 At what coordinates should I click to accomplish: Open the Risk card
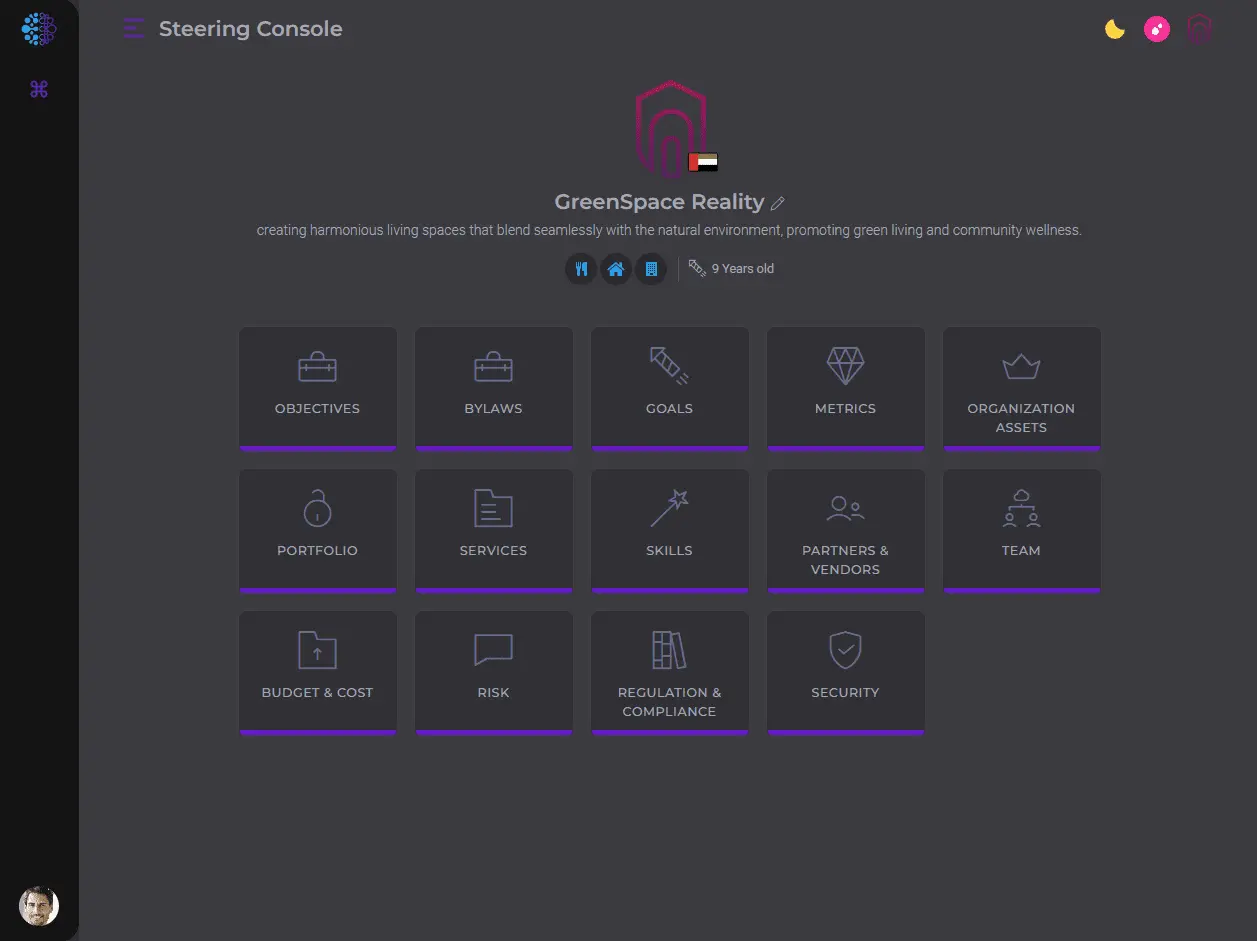coord(494,673)
